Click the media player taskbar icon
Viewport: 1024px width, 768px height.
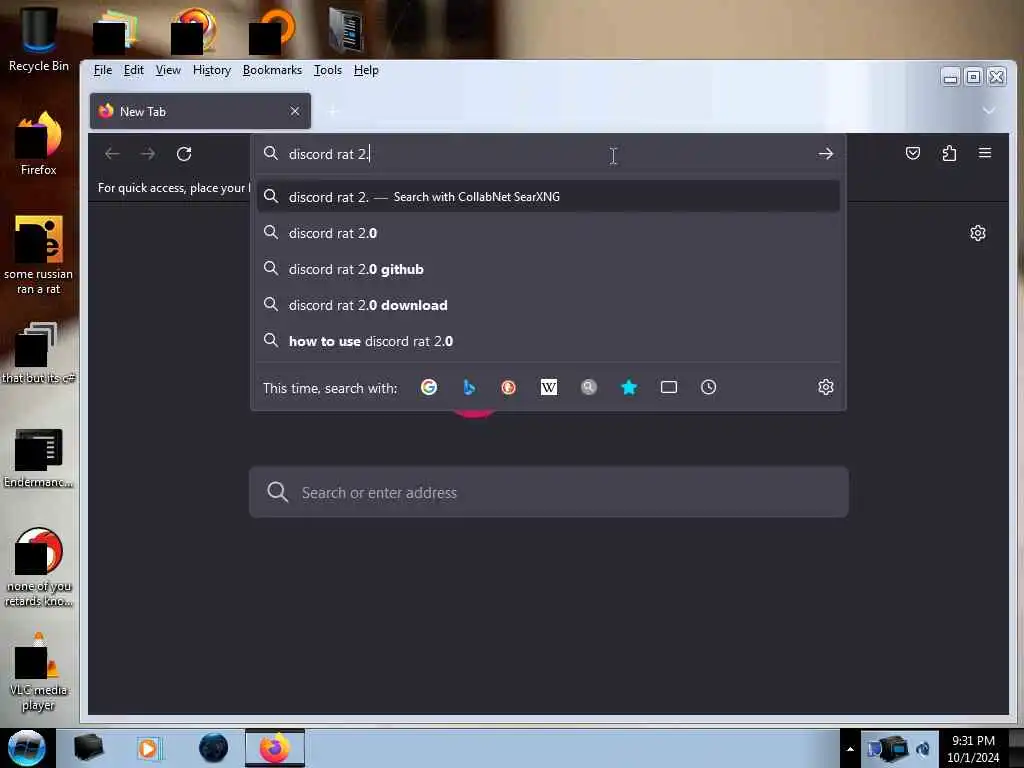point(148,748)
